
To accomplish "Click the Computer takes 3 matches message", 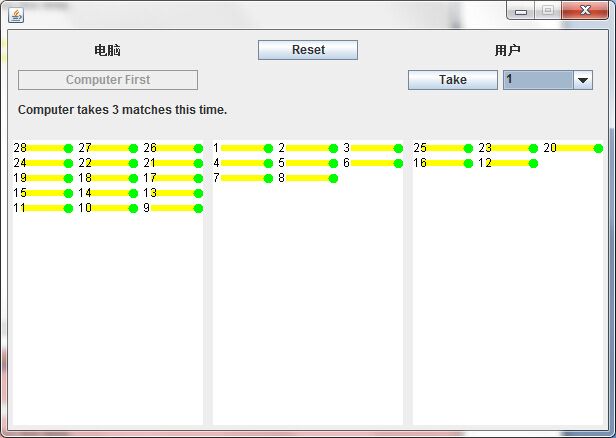I will 123,110.
